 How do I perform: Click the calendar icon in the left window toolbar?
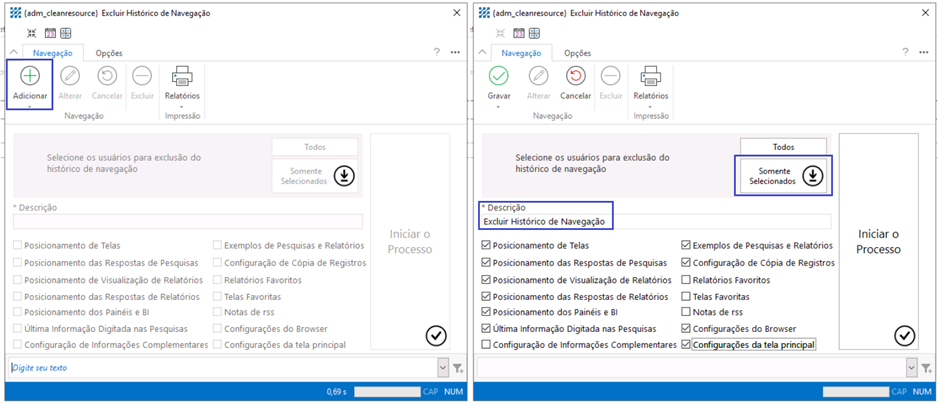point(50,33)
